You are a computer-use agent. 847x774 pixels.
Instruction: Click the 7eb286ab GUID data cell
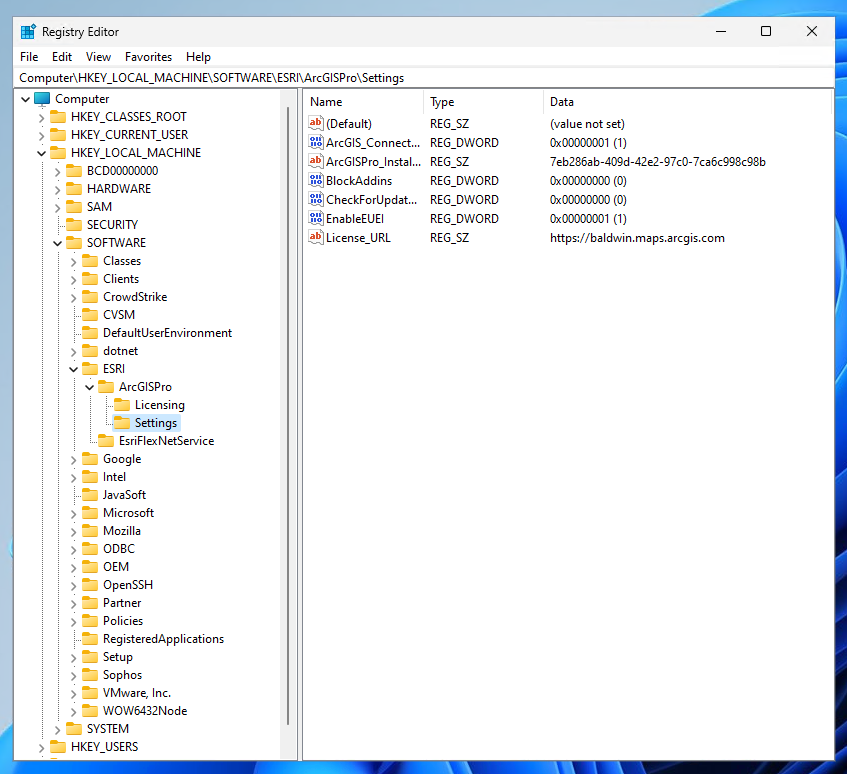[x=657, y=161]
